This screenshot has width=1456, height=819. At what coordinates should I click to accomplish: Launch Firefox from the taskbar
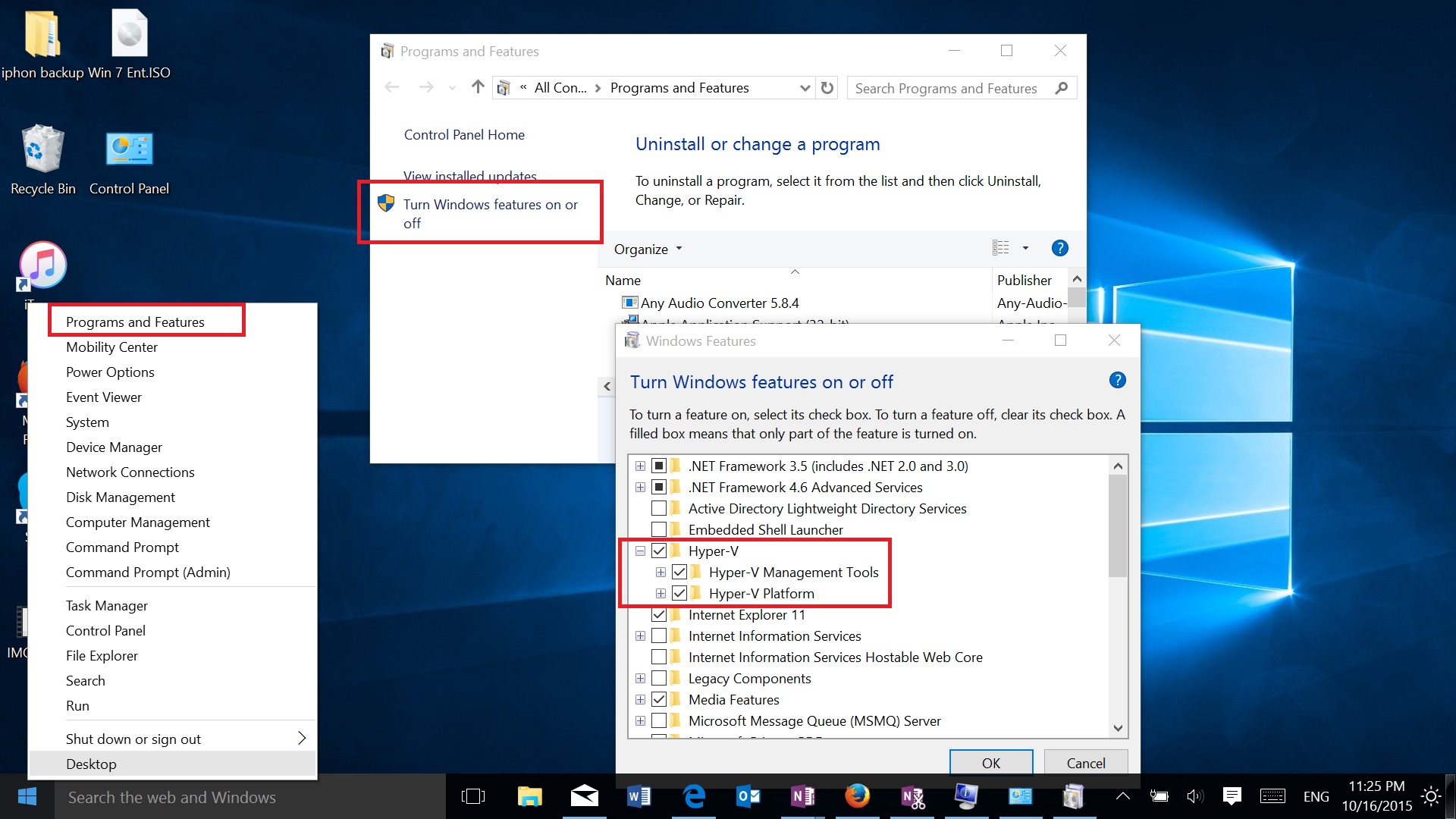pos(857,796)
